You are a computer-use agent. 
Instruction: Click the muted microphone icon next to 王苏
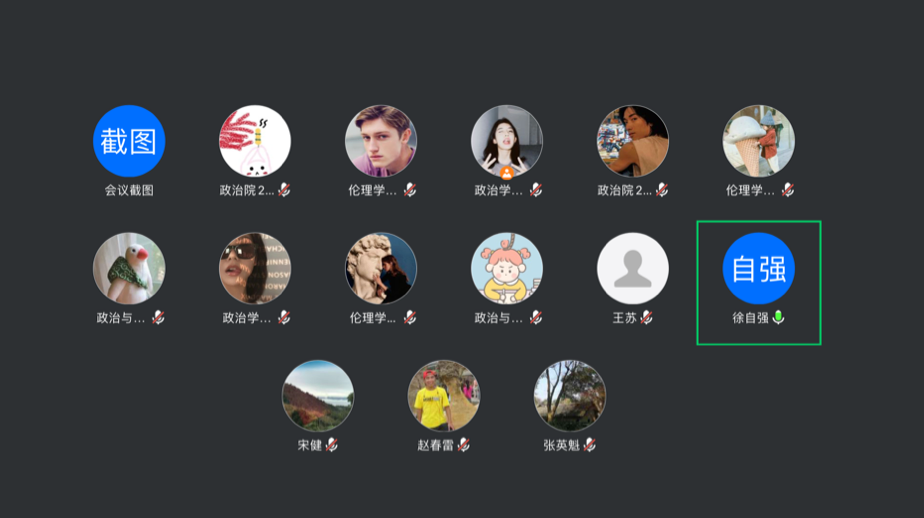tap(646, 317)
